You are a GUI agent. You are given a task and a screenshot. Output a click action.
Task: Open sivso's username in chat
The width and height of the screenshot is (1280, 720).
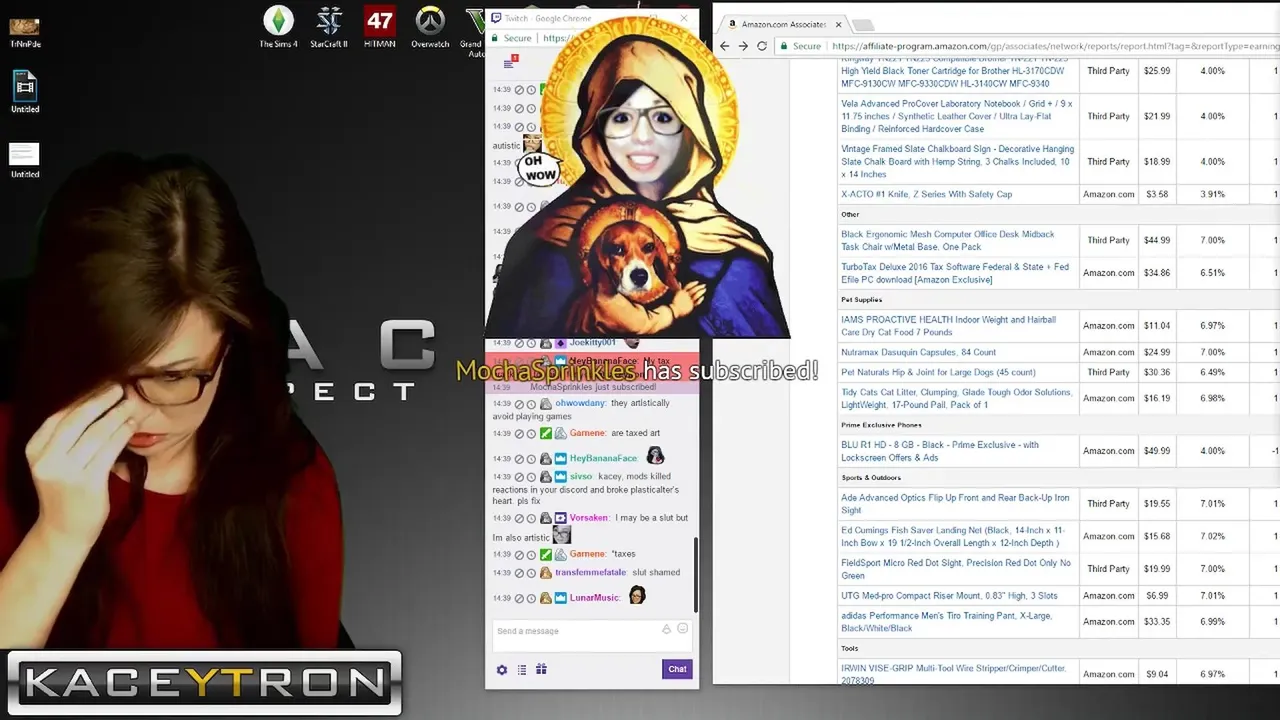[x=581, y=477]
